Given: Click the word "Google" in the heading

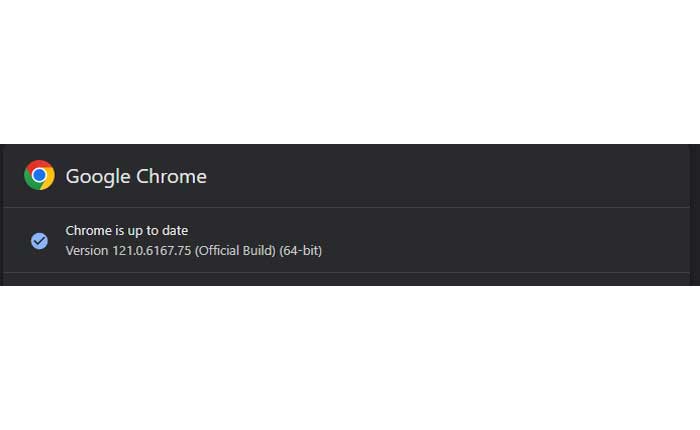Looking at the screenshot, I should coord(97,177).
